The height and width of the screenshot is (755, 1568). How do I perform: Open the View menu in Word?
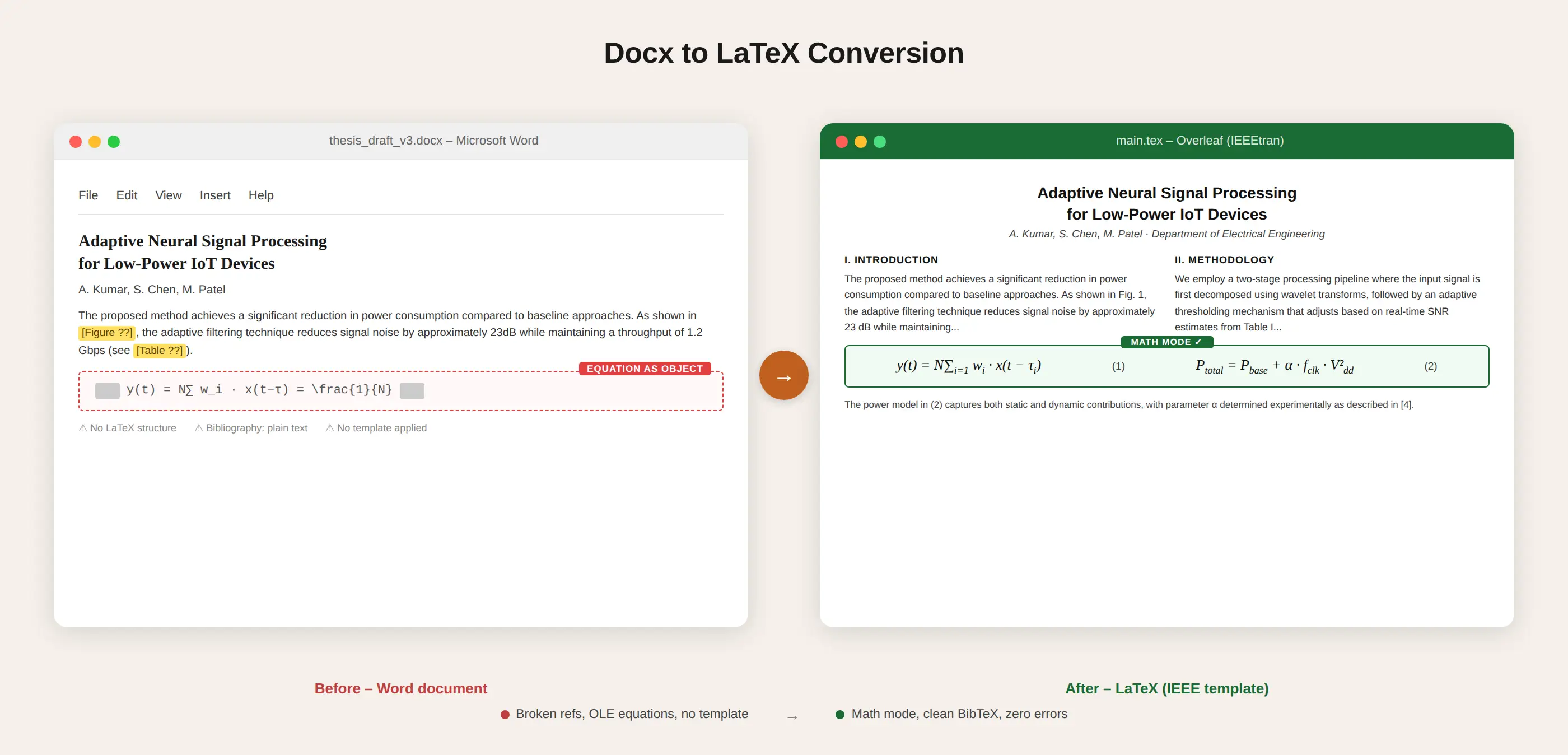pyautogui.click(x=168, y=195)
